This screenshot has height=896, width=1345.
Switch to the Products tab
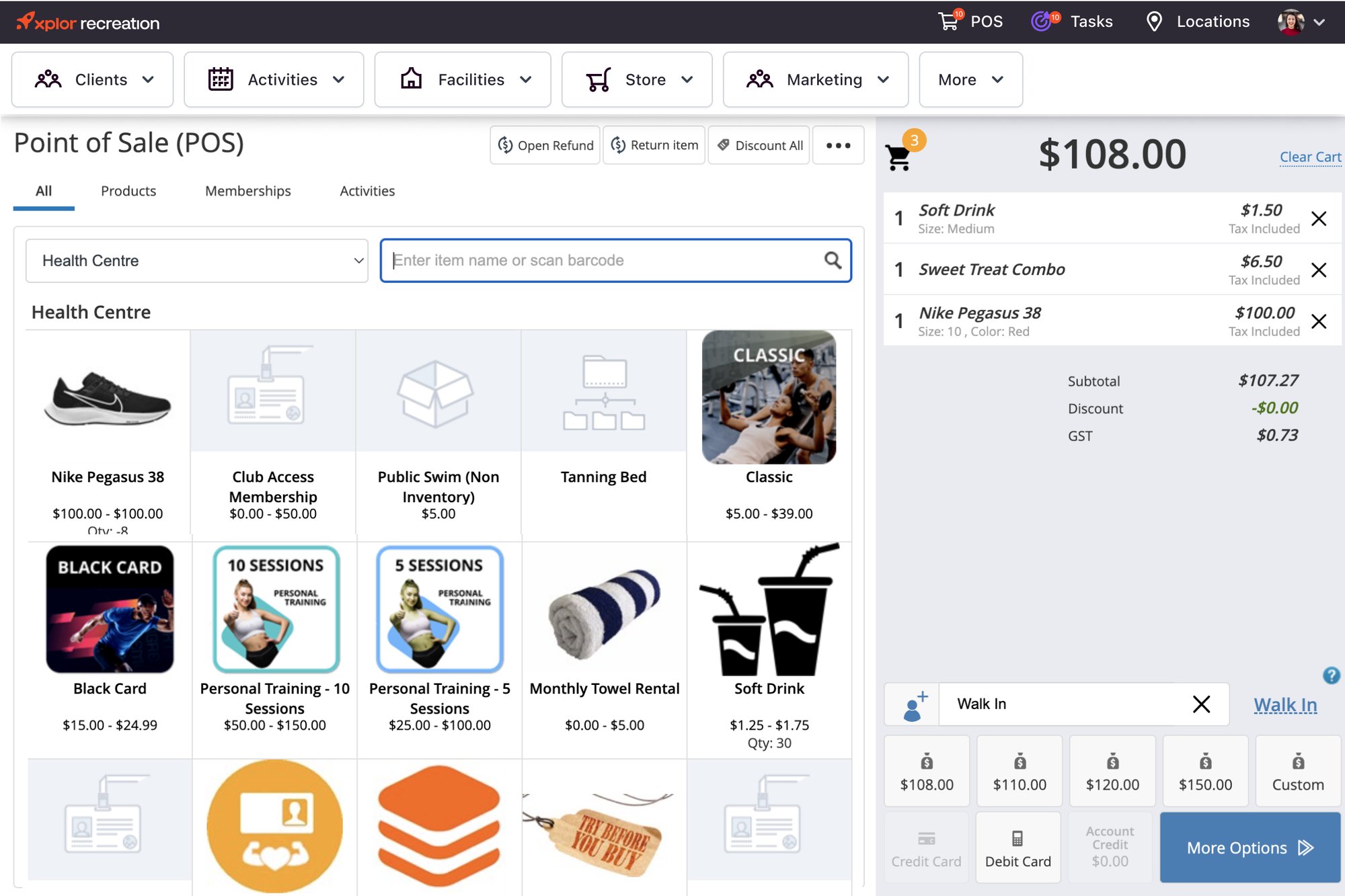coord(128,191)
